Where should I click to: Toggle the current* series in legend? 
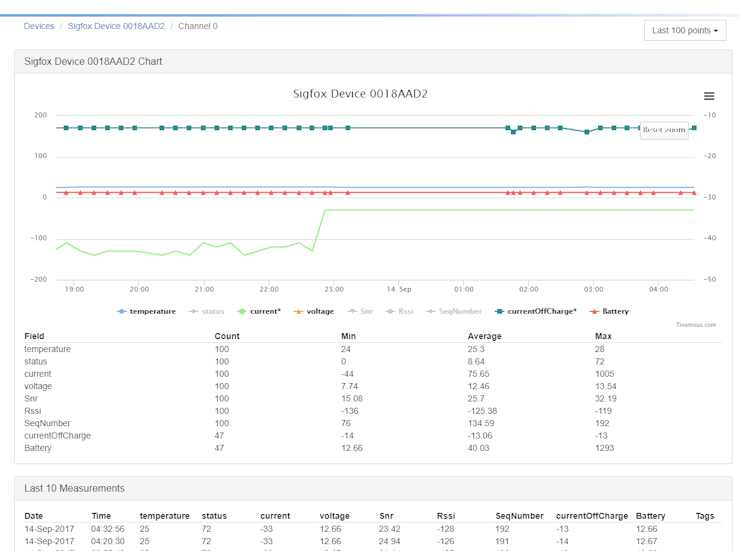coord(259,311)
